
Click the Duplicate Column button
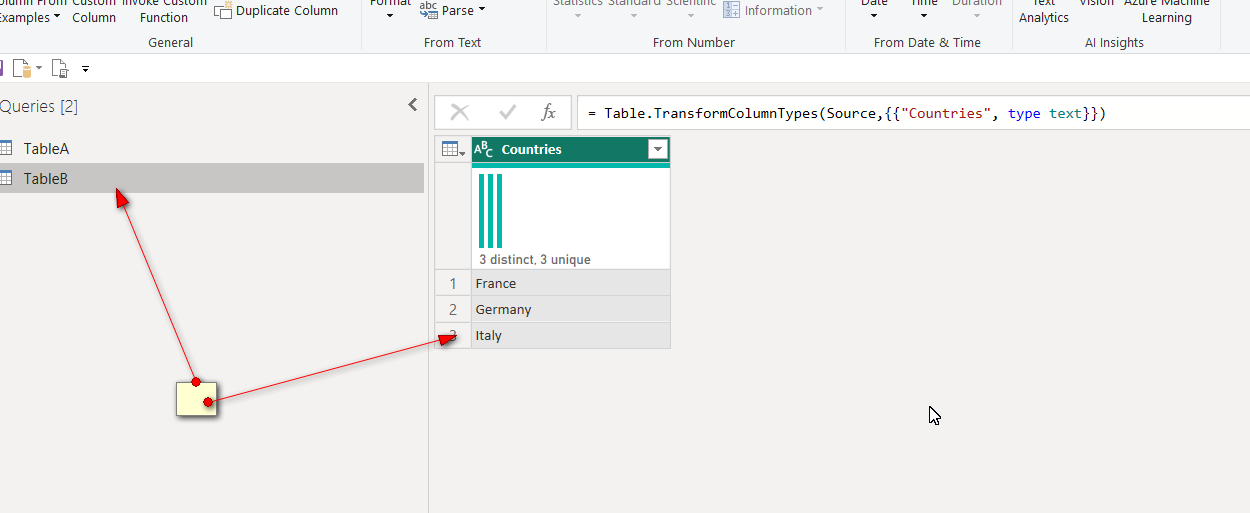click(x=276, y=10)
